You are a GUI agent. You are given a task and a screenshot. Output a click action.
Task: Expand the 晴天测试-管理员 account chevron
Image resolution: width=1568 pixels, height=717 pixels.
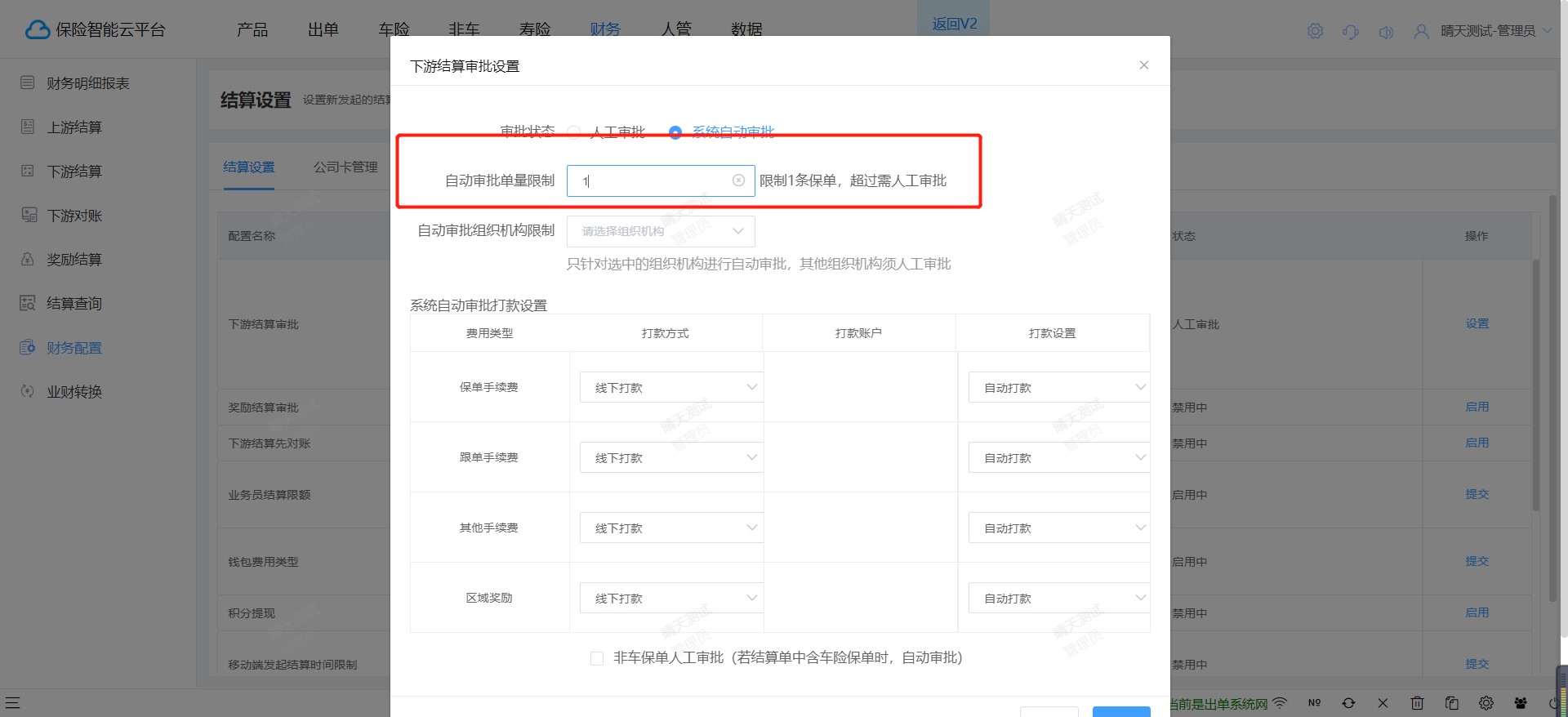tap(1547, 31)
